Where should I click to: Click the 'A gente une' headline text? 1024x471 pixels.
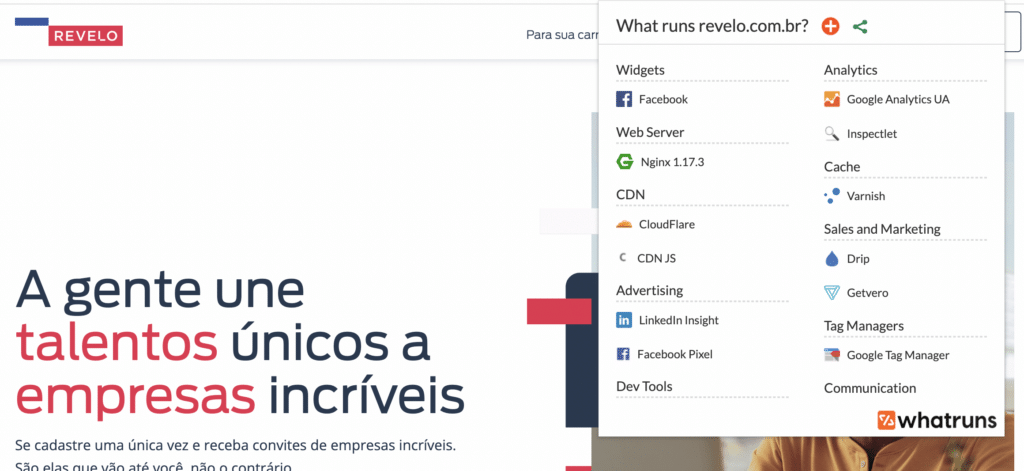160,290
